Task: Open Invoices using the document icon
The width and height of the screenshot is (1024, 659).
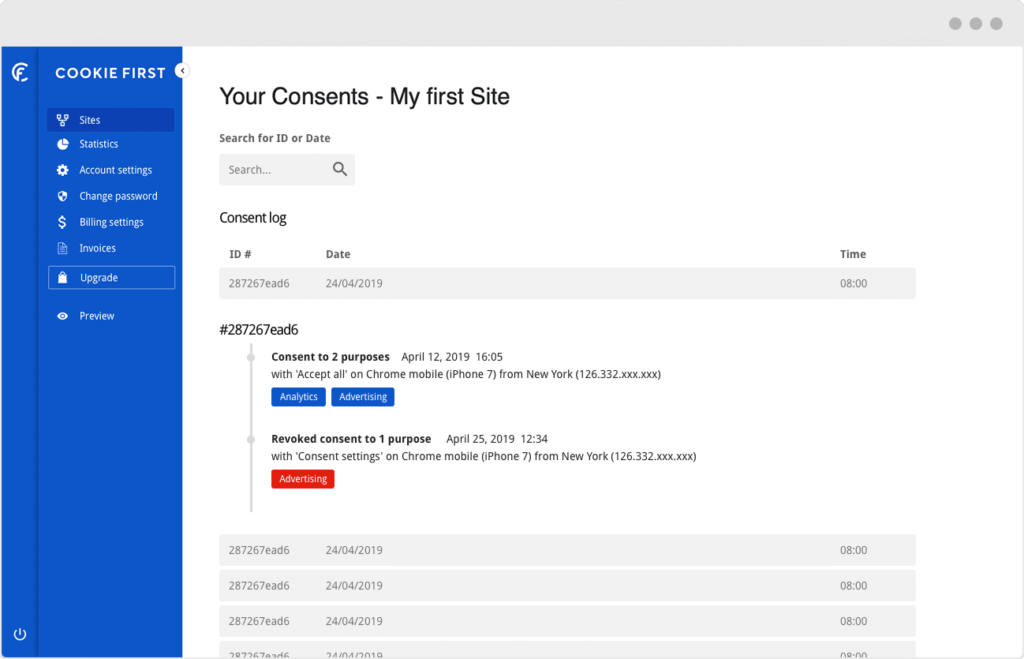Action: point(64,248)
